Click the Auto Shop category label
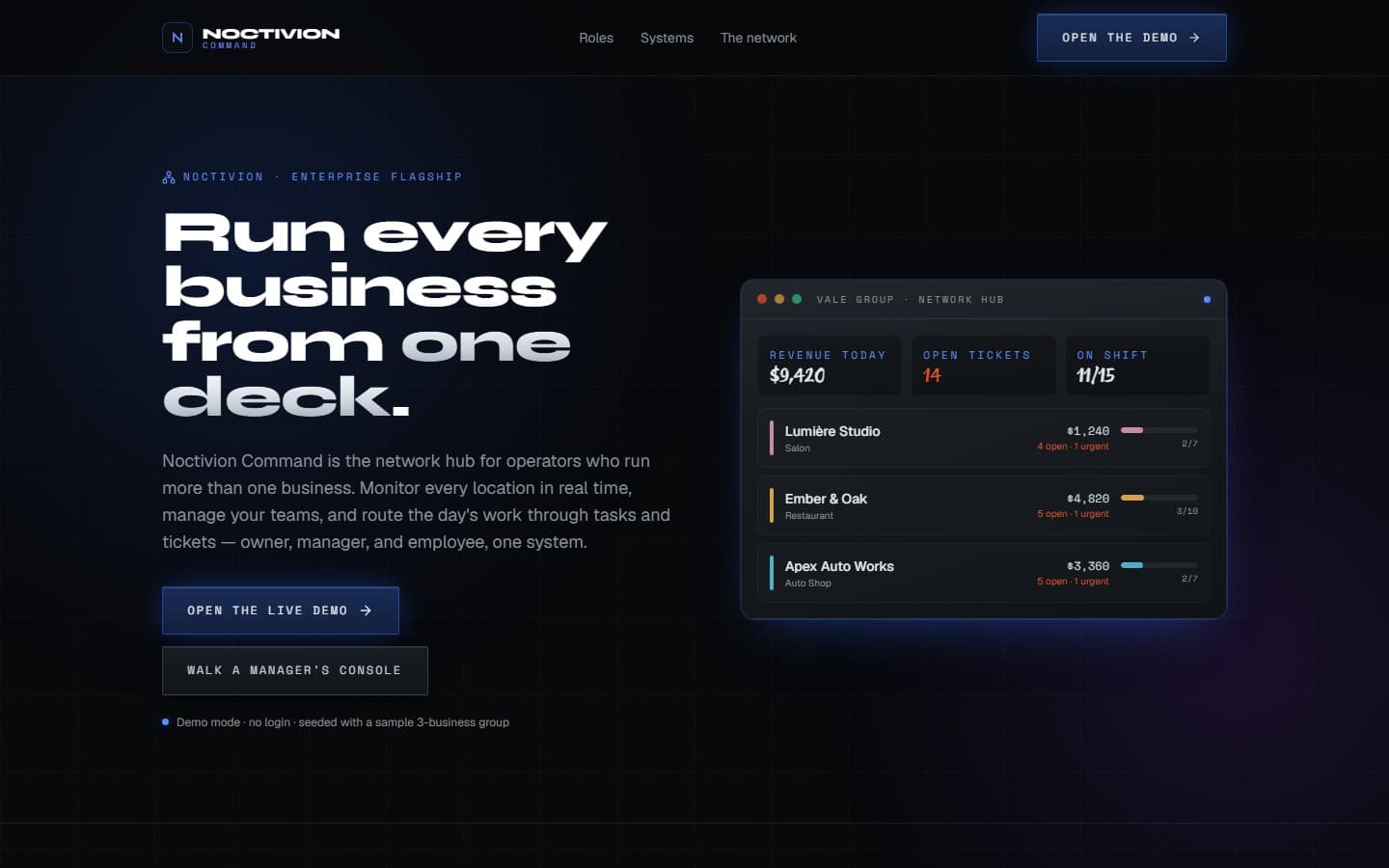This screenshot has width=1389, height=868. pyautogui.click(x=808, y=583)
